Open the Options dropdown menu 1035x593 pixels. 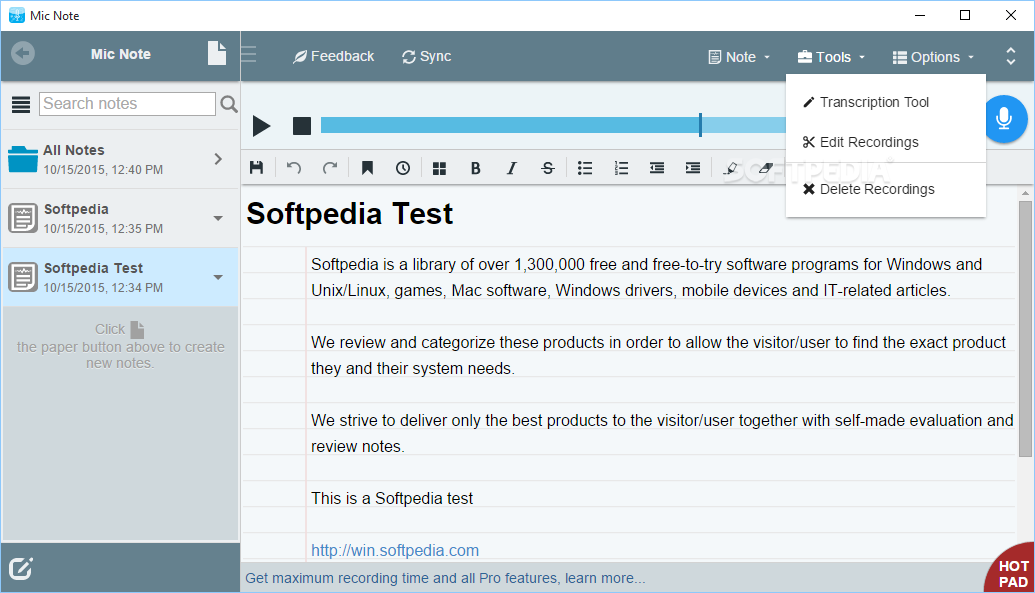tap(933, 57)
